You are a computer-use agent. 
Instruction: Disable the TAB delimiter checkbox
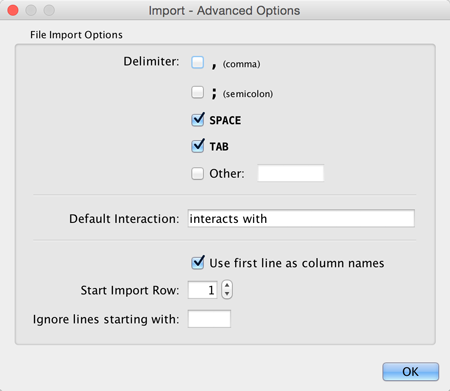pos(198,146)
